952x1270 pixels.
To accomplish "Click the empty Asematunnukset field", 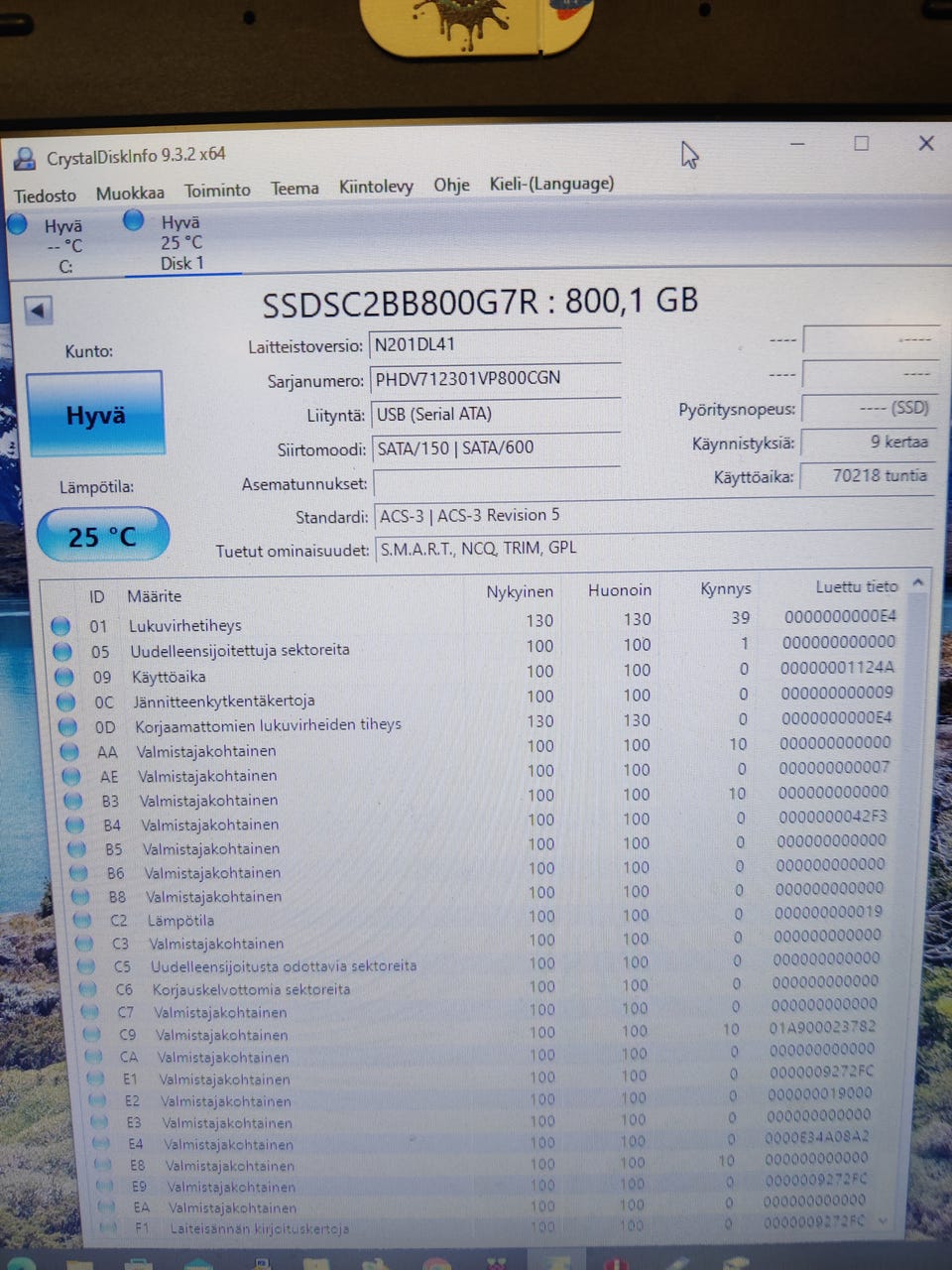I will click(x=497, y=483).
